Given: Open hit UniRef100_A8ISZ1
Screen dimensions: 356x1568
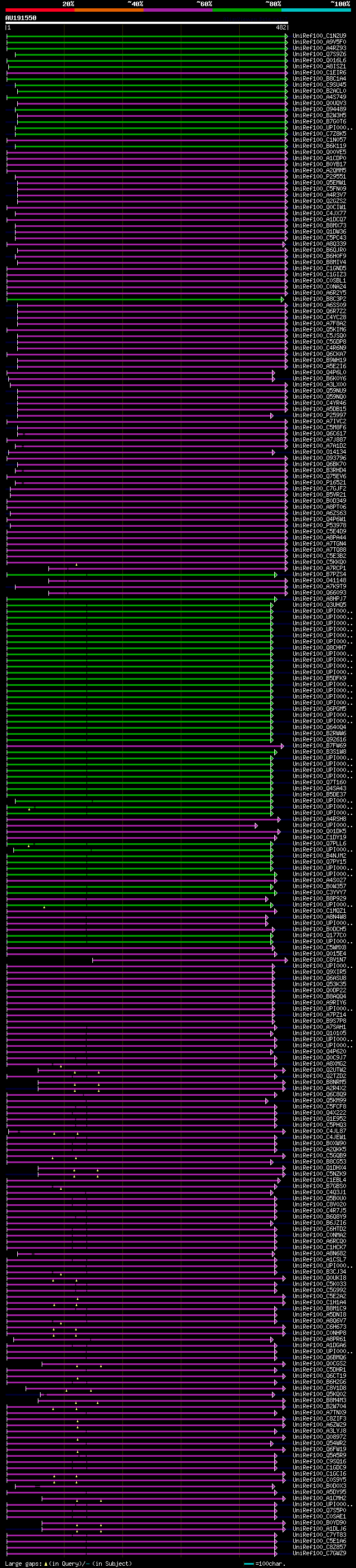Looking at the screenshot, I should point(319,66).
